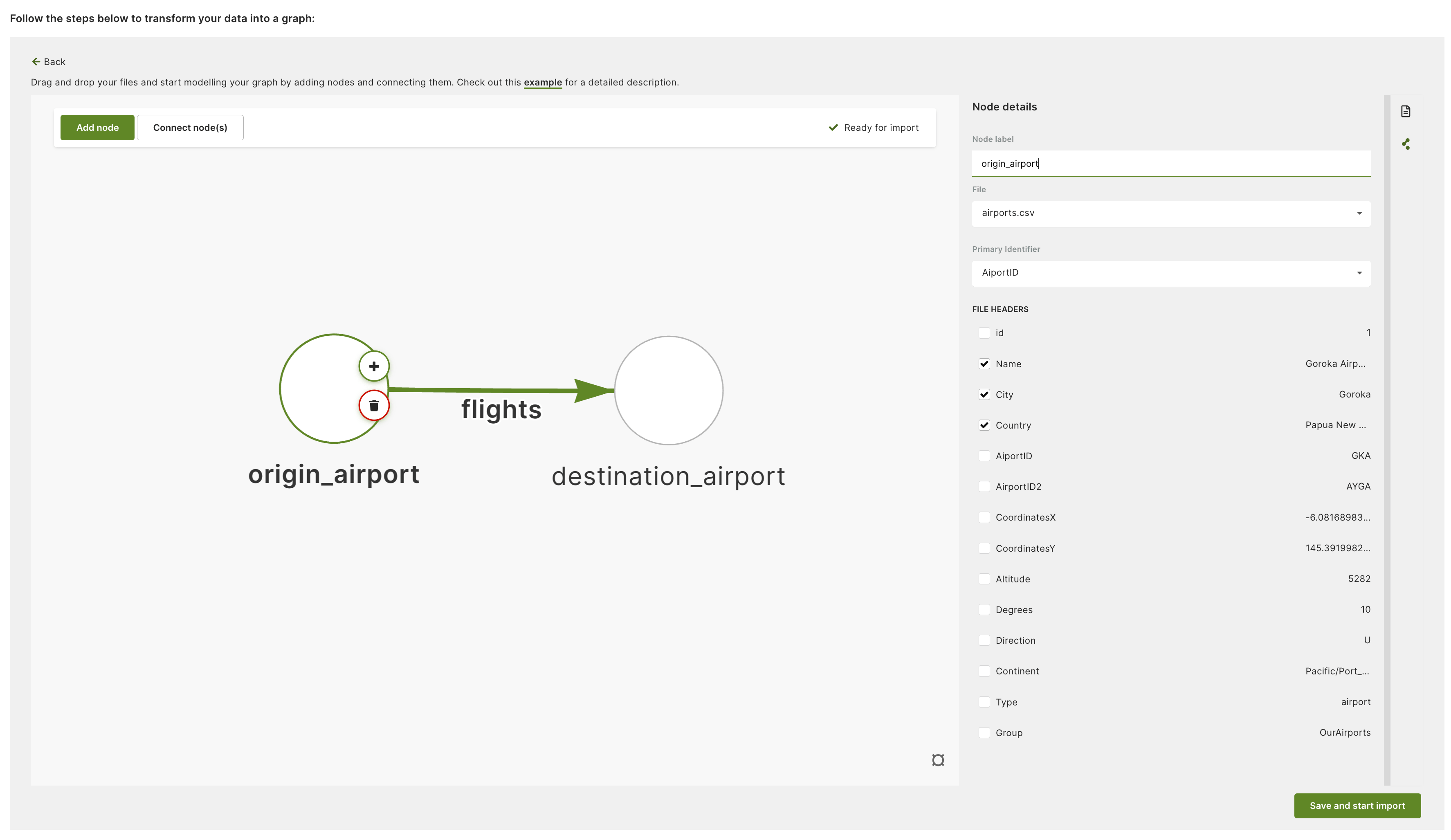The image size is (1451, 840).
Task: Open the graph model icon in sidebar
Action: point(1406,144)
